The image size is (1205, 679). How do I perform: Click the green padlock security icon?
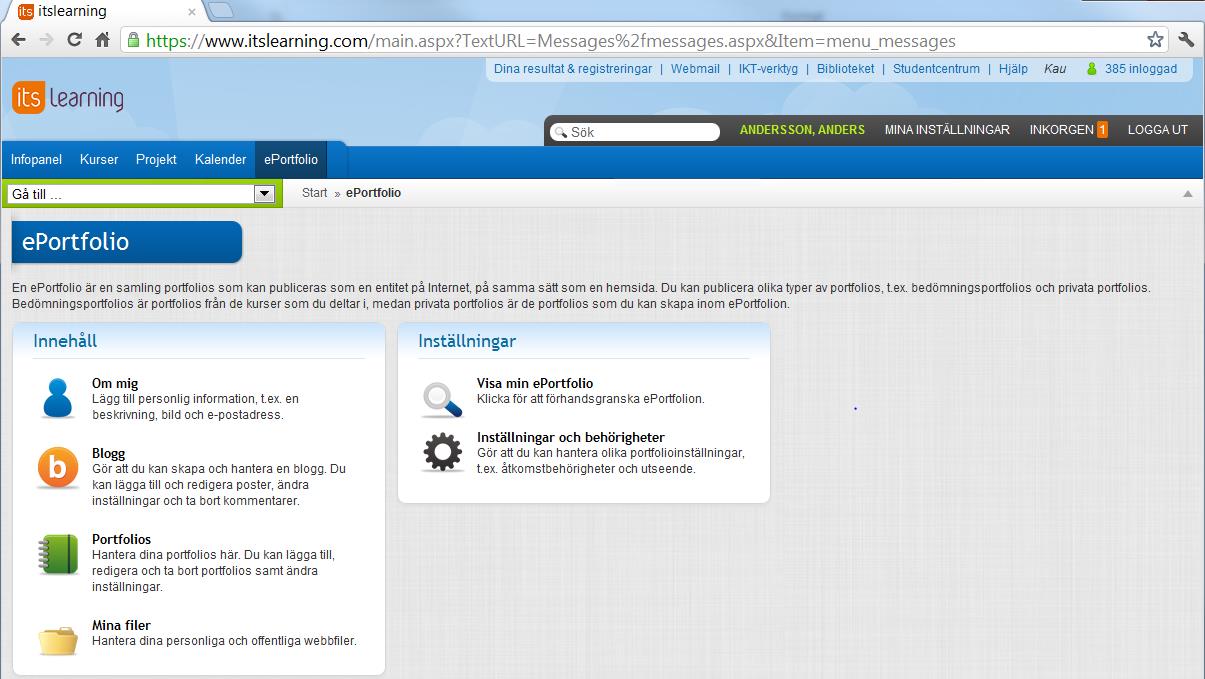click(x=132, y=40)
